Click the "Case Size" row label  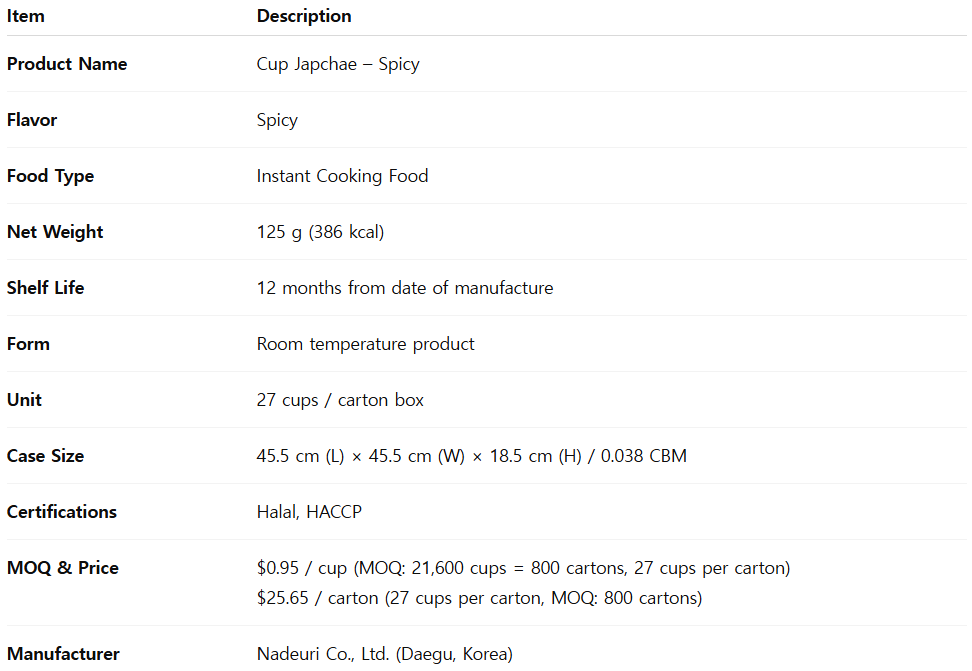pyautogui.click(x=45, y=456)
